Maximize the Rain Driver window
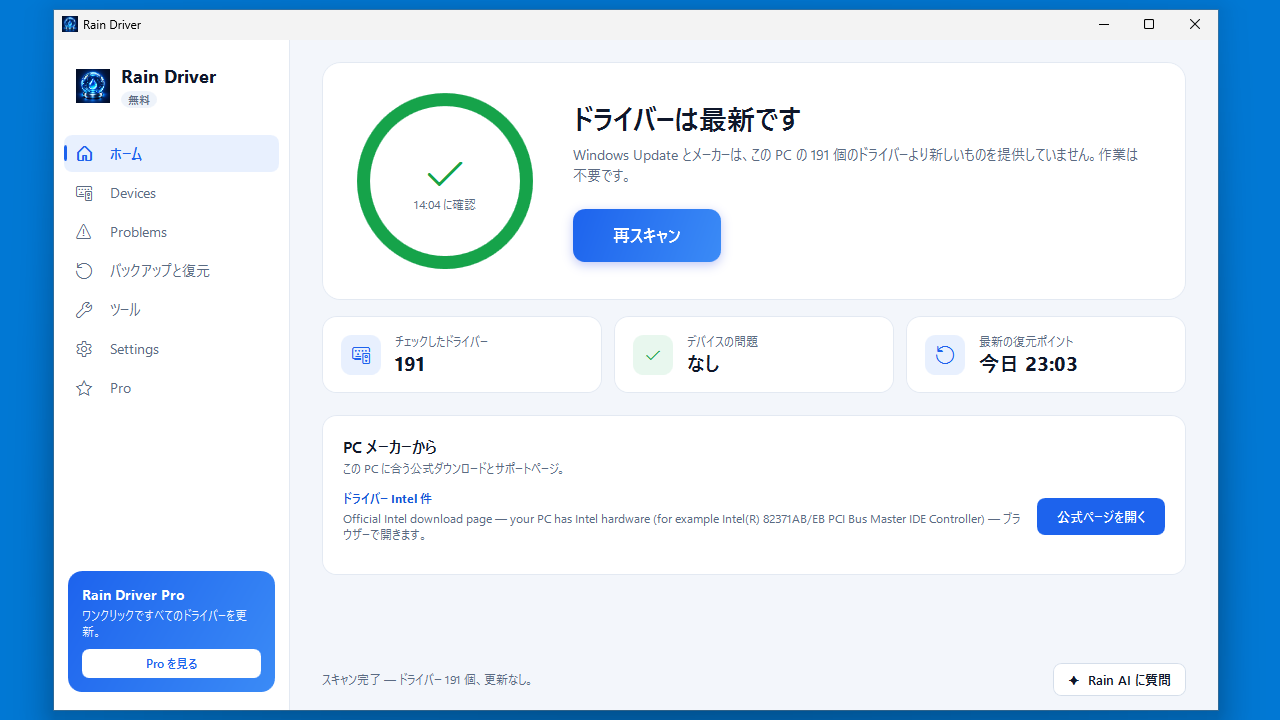1280x720 pixels. [x=1149, y=24]
